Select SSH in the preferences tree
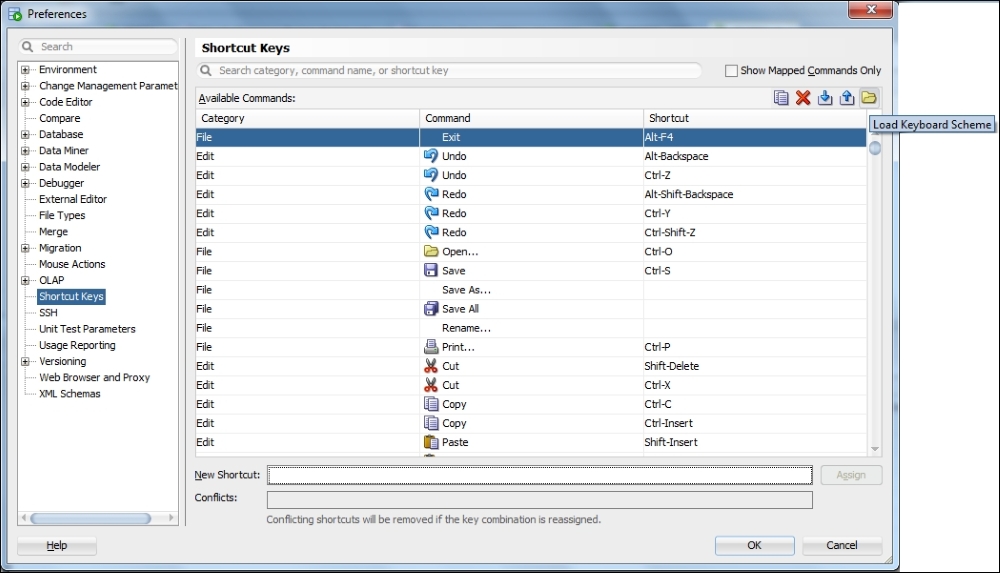1000x573 pixels. click(48, 313)
